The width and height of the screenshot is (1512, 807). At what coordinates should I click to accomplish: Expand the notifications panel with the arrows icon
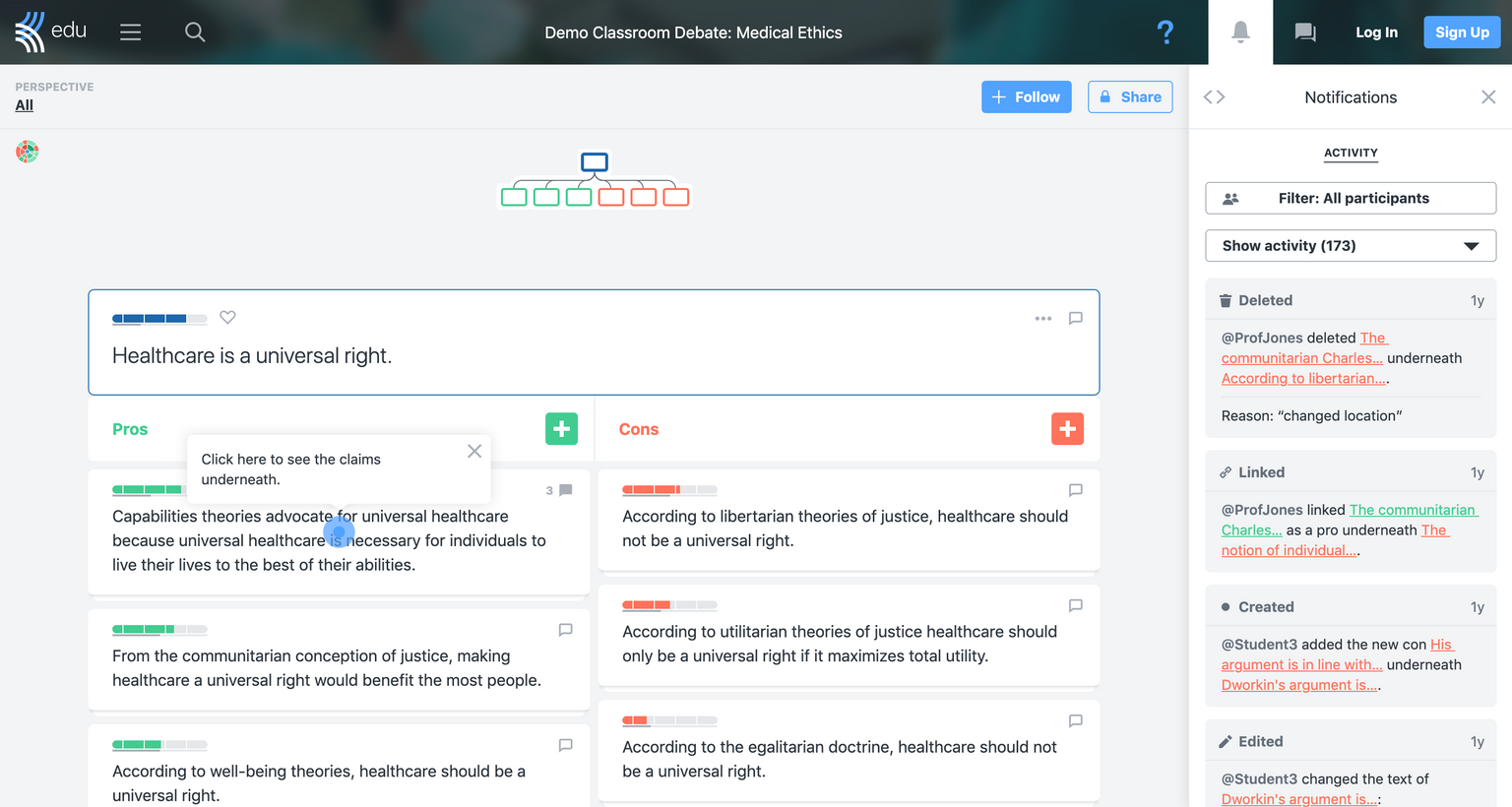[x=1214, y=96]
